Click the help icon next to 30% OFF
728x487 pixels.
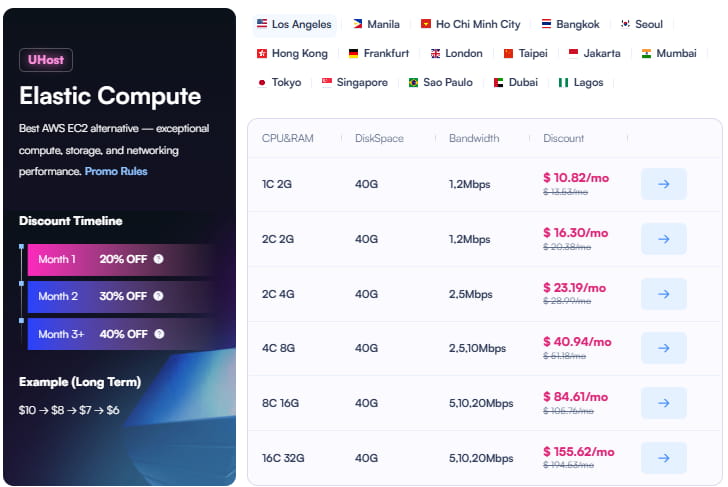click(159, 296)
